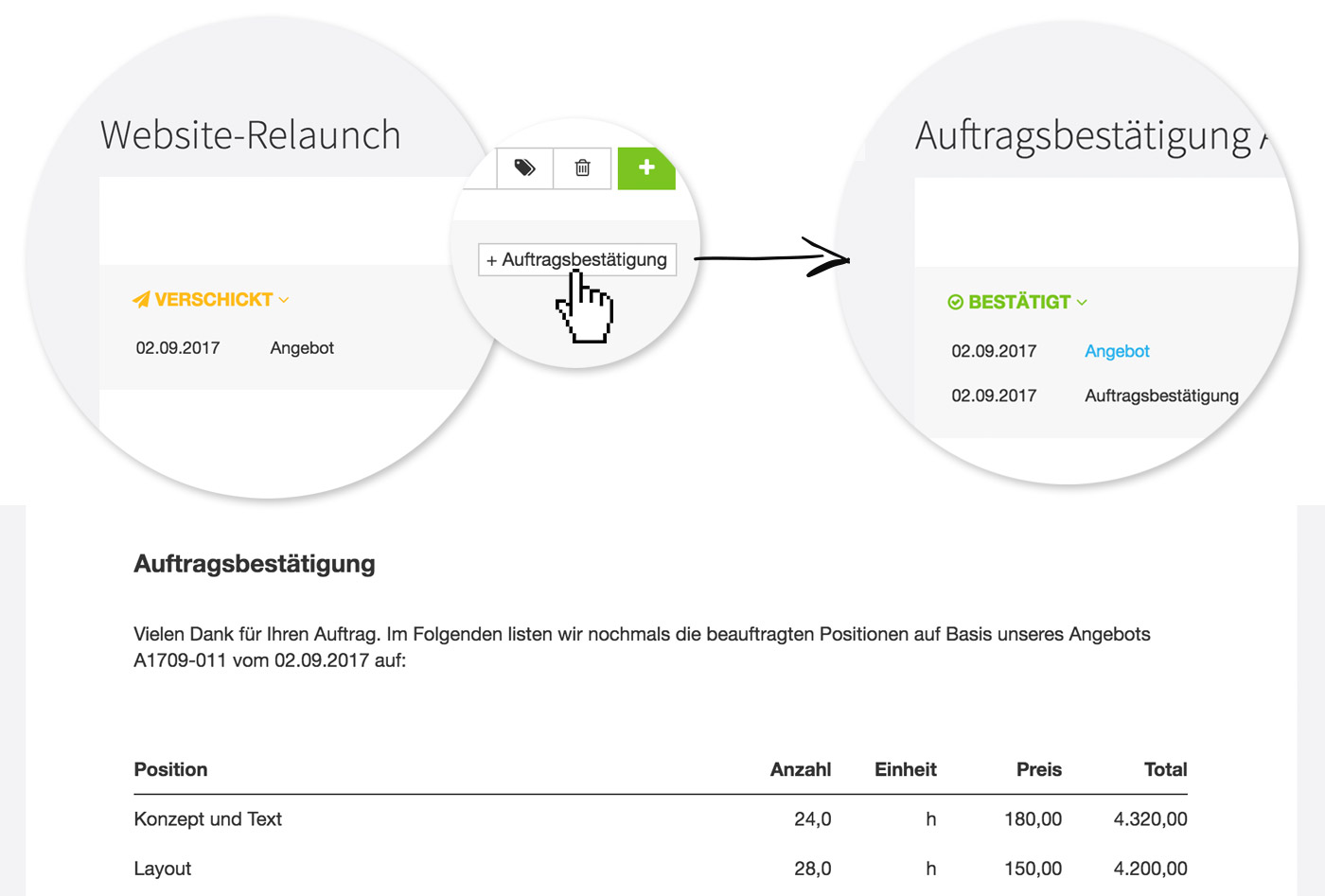Click the 24,0 quantity value
The height and width of the screenshot is (896, 1325).
(813, 819)
